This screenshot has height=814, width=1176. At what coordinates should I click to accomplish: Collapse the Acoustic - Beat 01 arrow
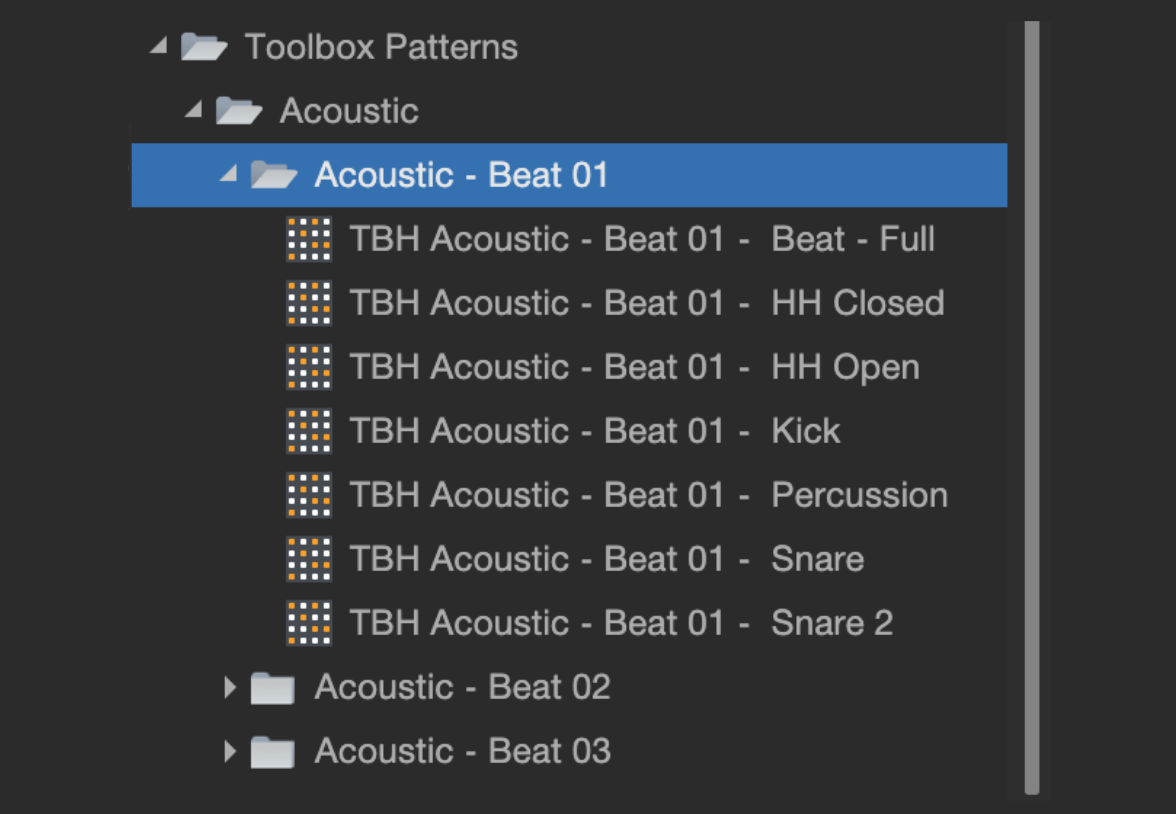tap(229, 174)
